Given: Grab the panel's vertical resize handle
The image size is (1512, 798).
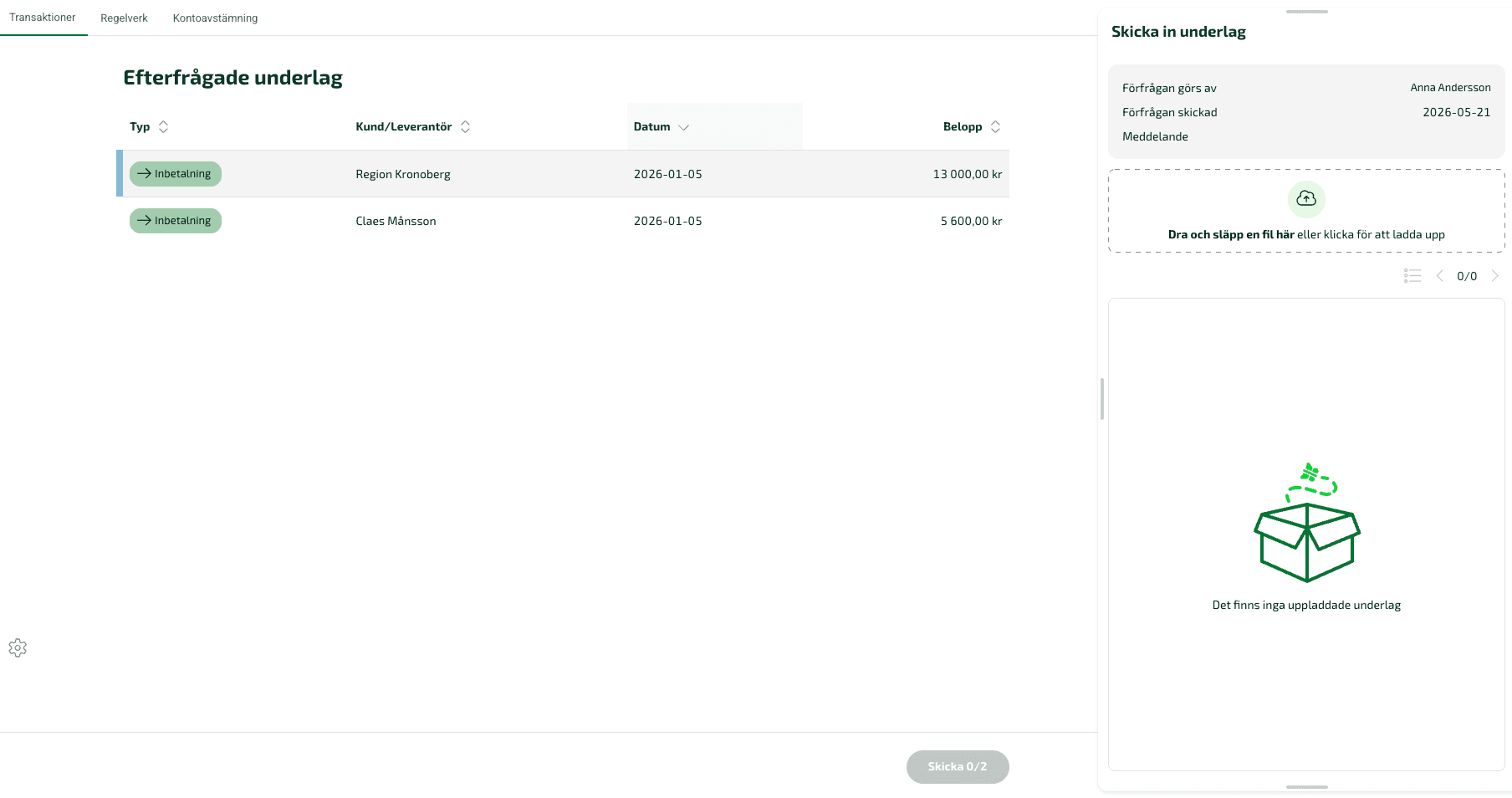Looking at the screenshot, I should (1102, 399).
